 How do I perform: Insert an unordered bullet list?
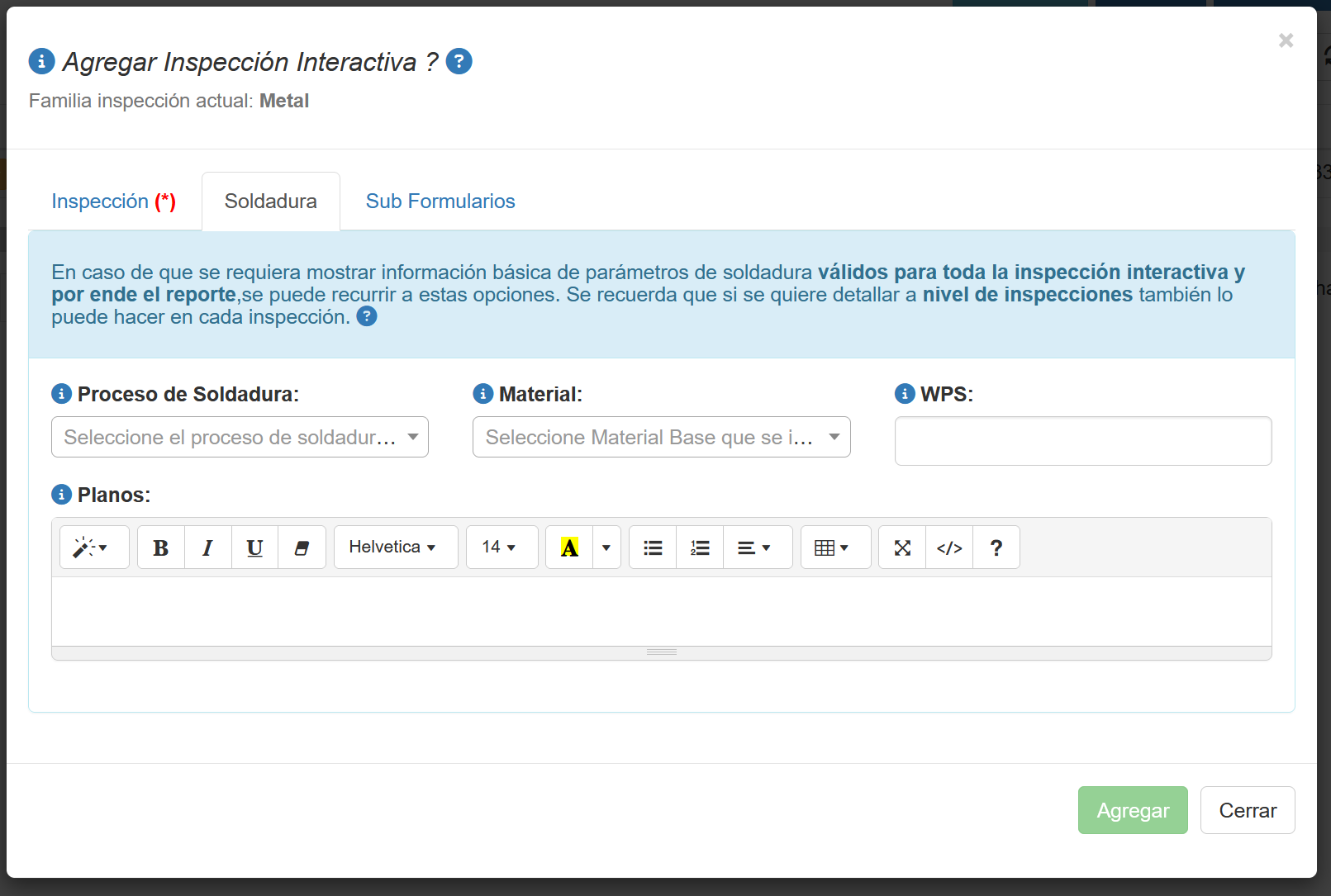(653, 548)
